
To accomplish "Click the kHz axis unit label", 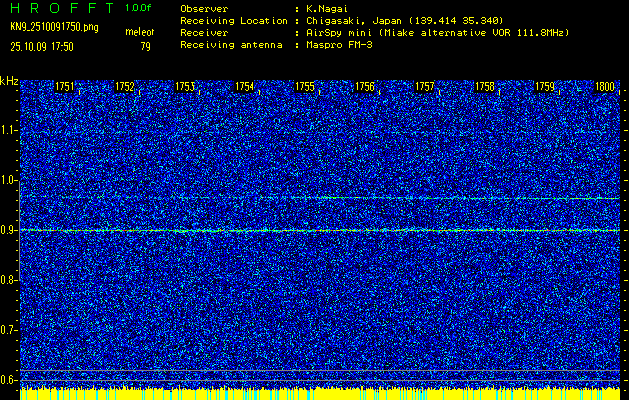I will 9,80.
